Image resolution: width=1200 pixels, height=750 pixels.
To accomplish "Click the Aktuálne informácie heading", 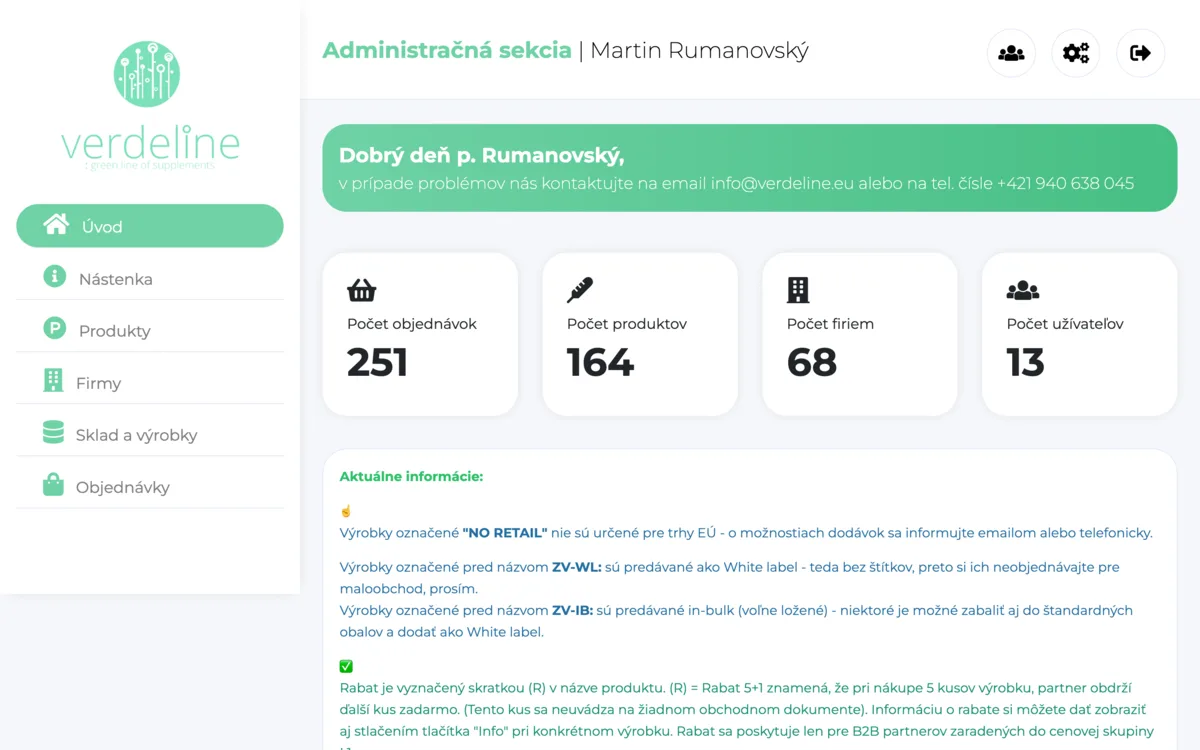I will tap(411, 476).
